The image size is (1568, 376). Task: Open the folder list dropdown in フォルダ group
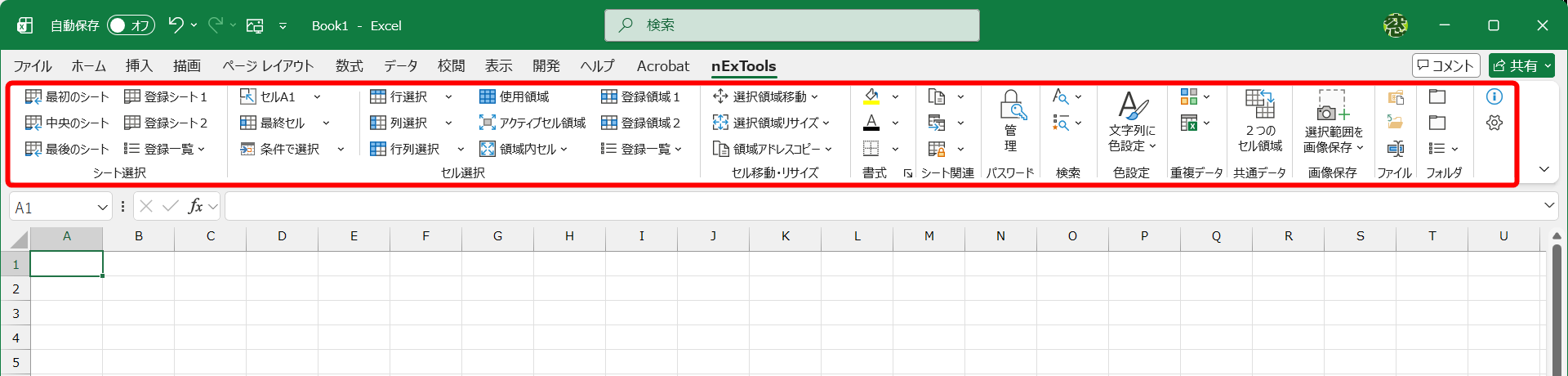point(1443,149)
